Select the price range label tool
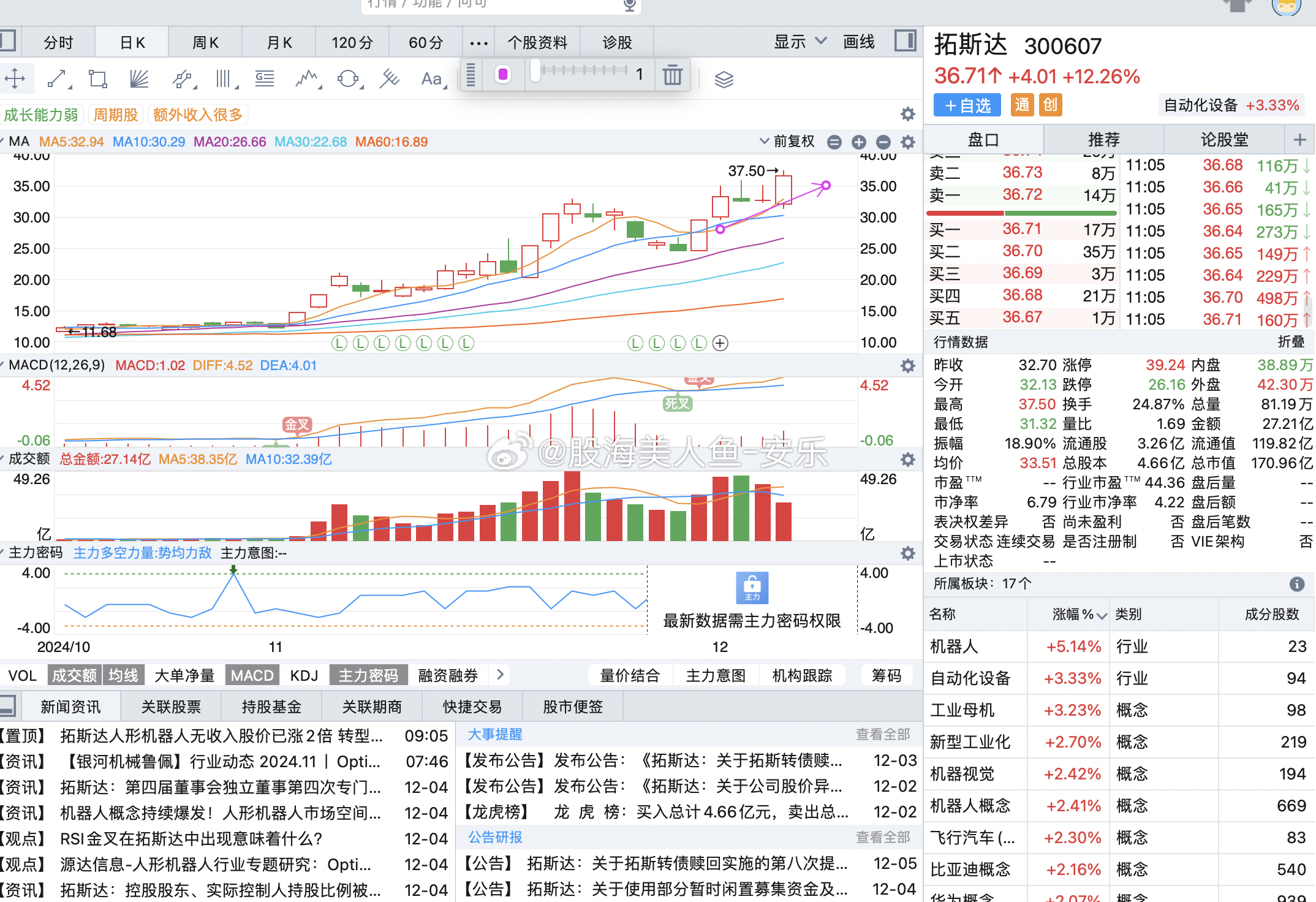The height and width of the screenshot is (902, 1316). point(265,79)
